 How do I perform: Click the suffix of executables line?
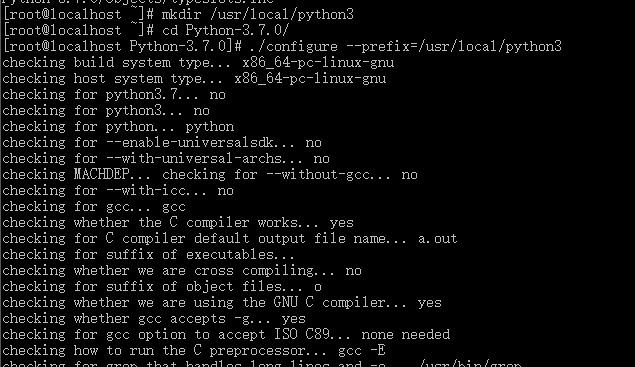point(148,255)
